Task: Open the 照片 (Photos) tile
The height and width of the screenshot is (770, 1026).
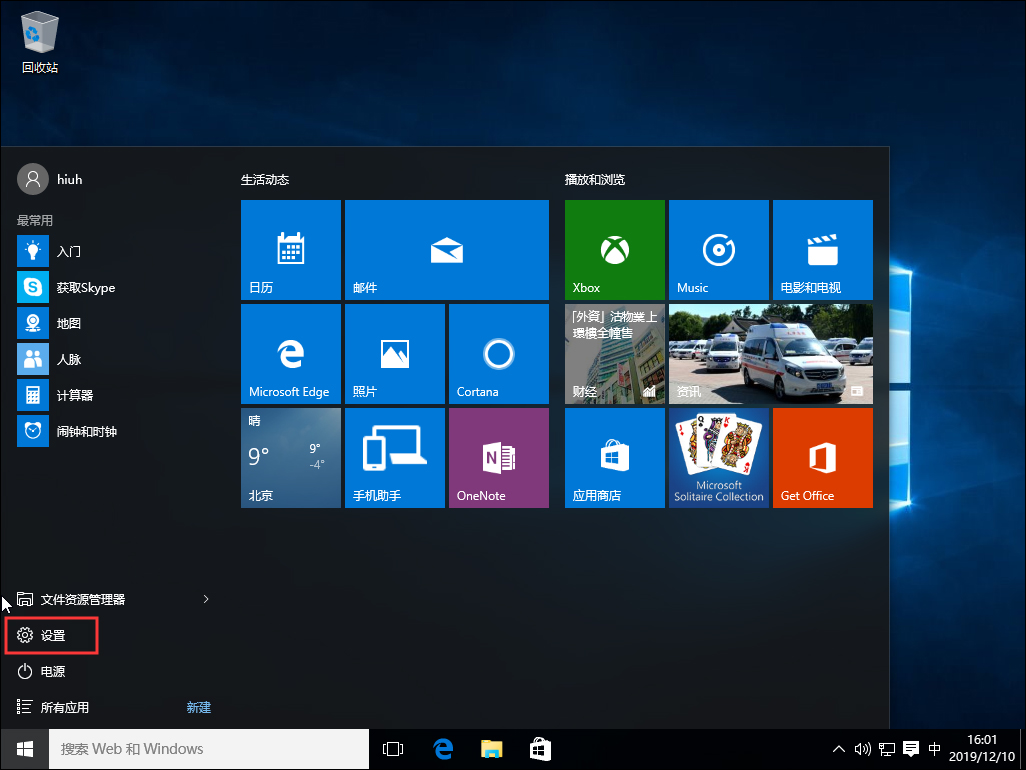Action: 393,353
